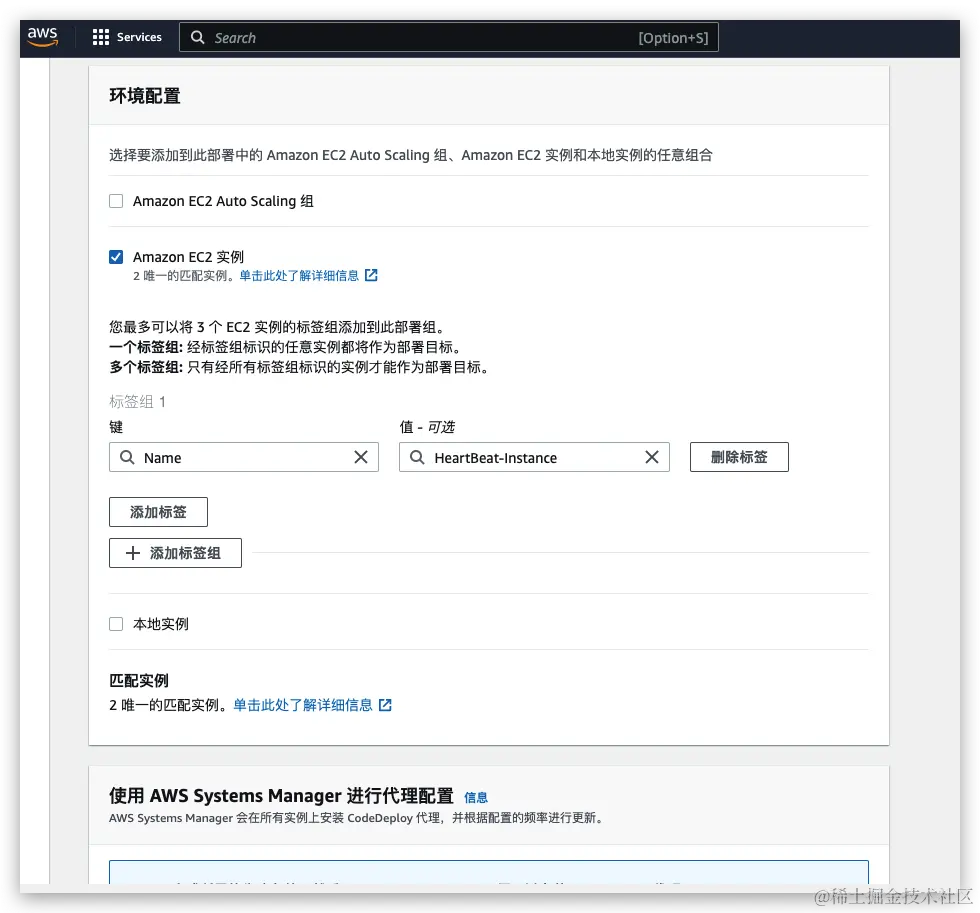This screenshot has height=913, width=980.
Task: Open the Services grid menu
Action: [101, 37]
